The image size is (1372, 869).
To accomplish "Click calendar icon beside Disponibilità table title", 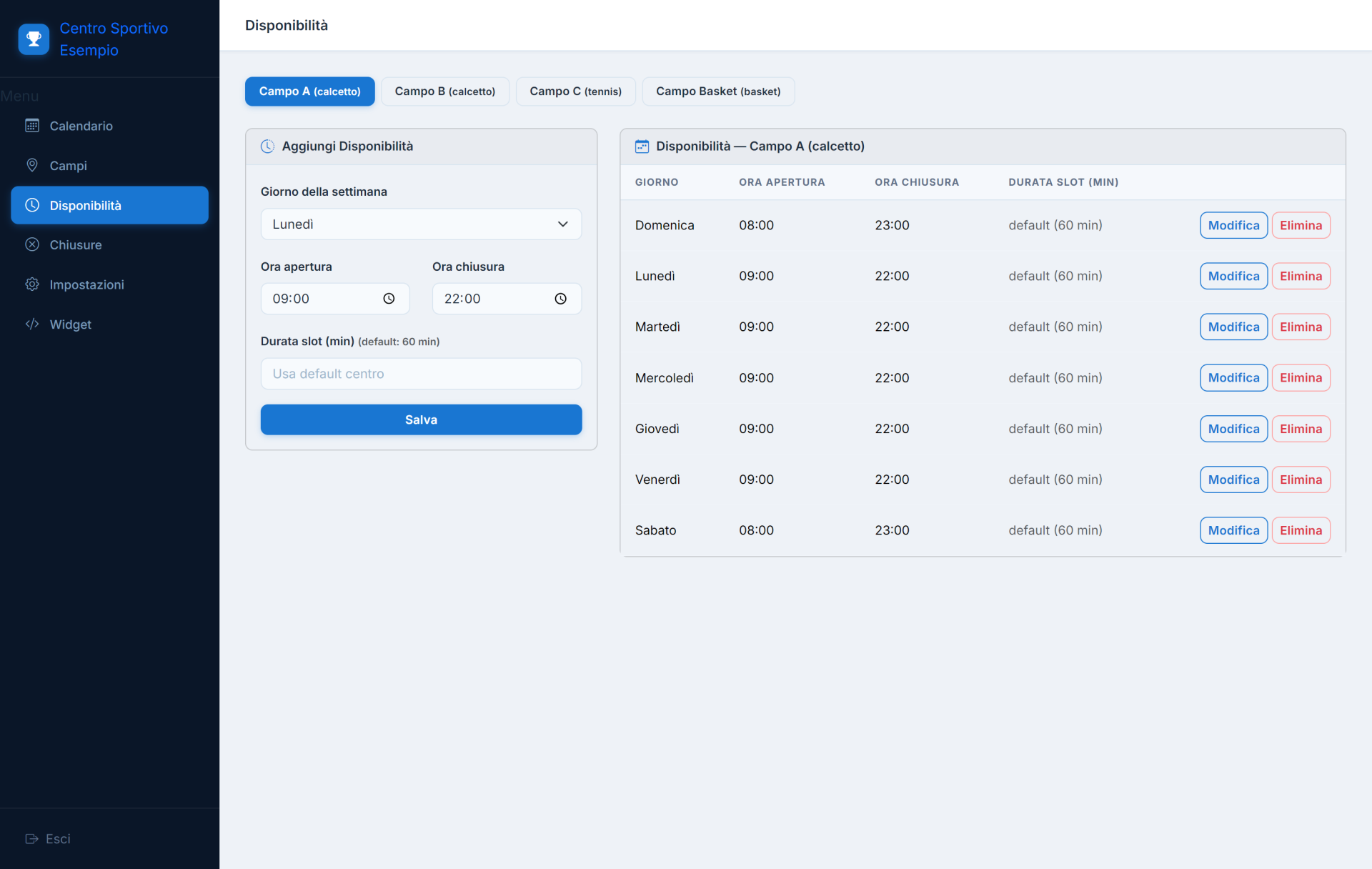I will [x=642, y=146].
